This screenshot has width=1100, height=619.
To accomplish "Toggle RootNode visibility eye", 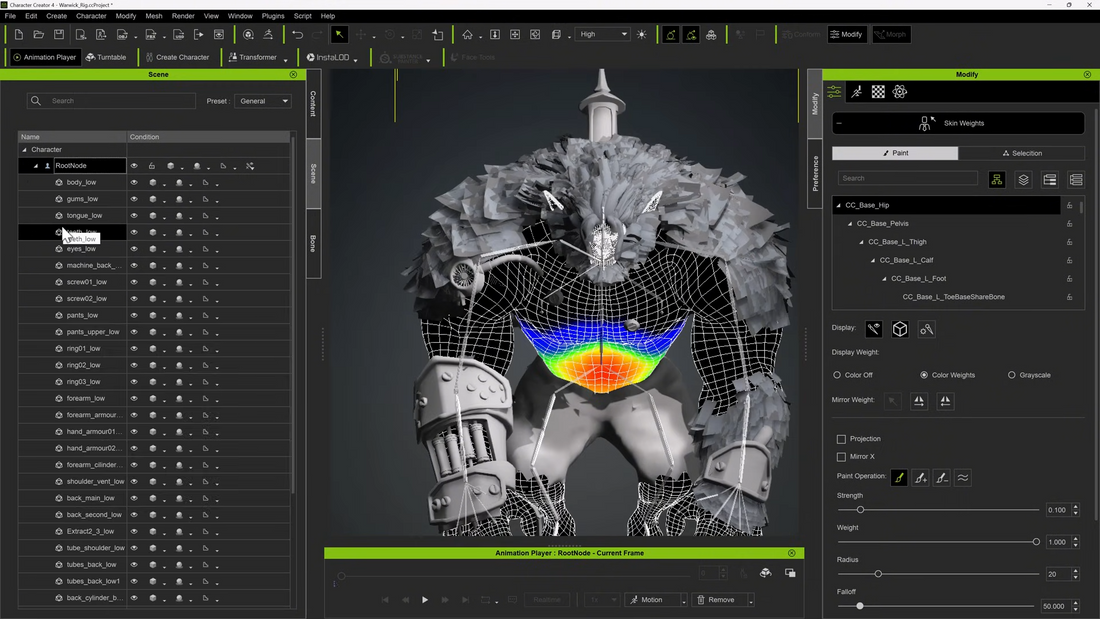I will click(x=134, y=166).
